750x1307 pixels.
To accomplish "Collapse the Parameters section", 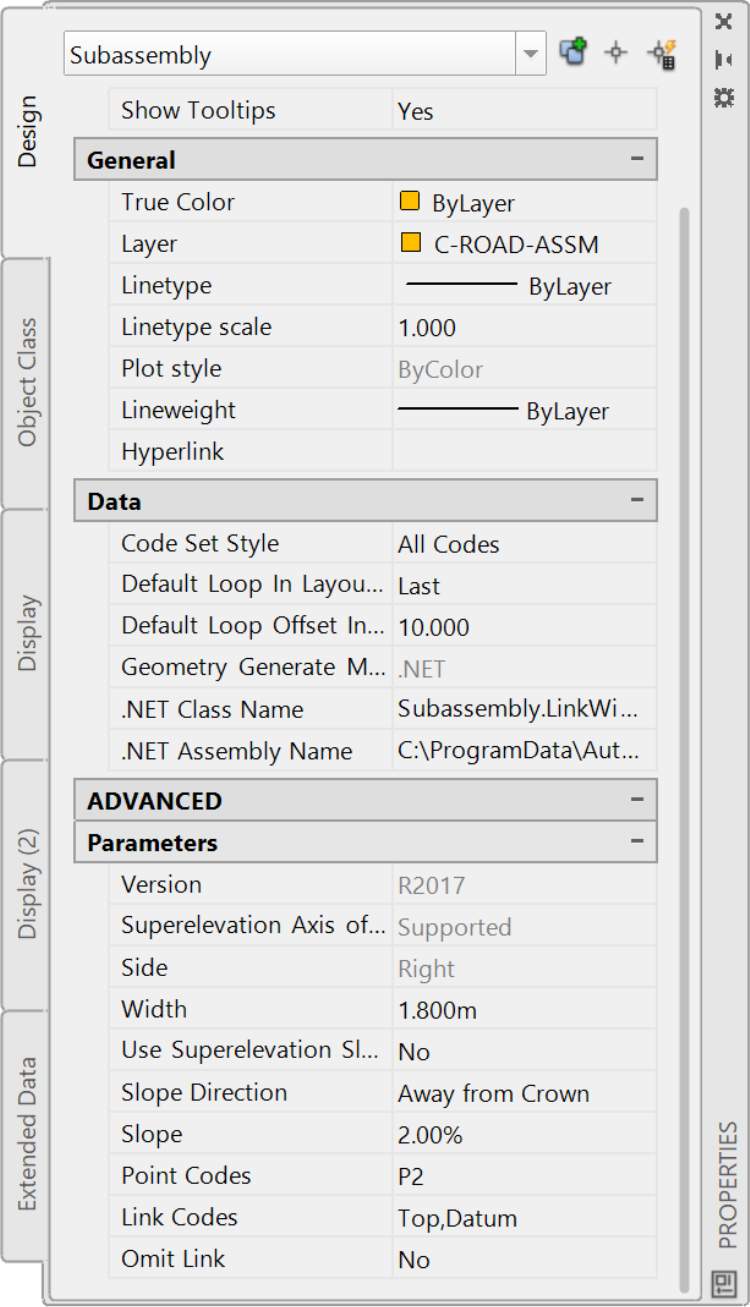I will click(637, 842).
